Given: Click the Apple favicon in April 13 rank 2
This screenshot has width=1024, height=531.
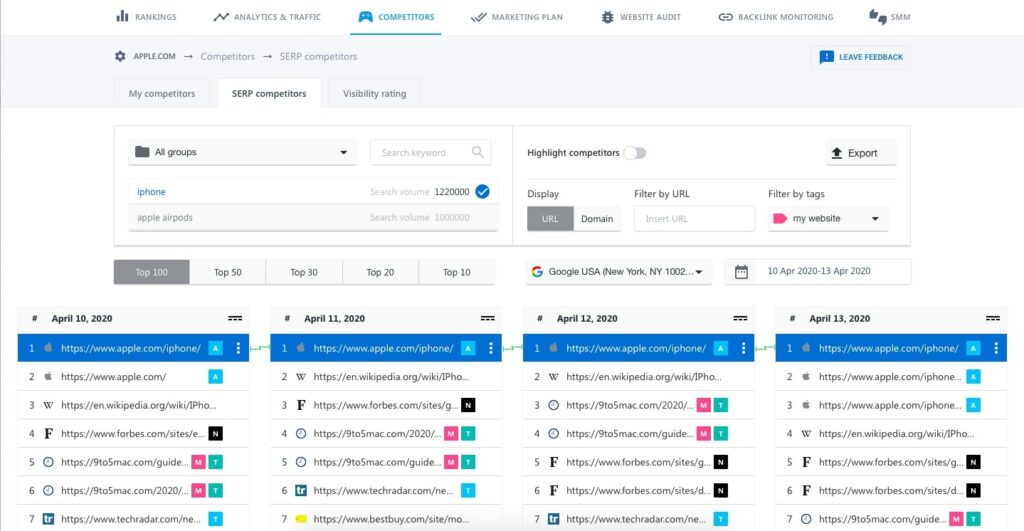Looking at the screenshot, I should pyautogui.click(x=806, y=377).
